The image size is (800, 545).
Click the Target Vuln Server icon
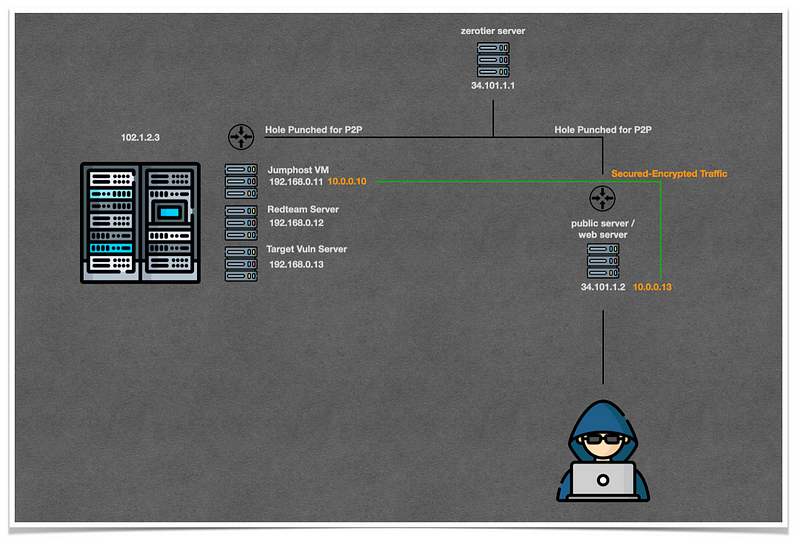click(241, 264)
